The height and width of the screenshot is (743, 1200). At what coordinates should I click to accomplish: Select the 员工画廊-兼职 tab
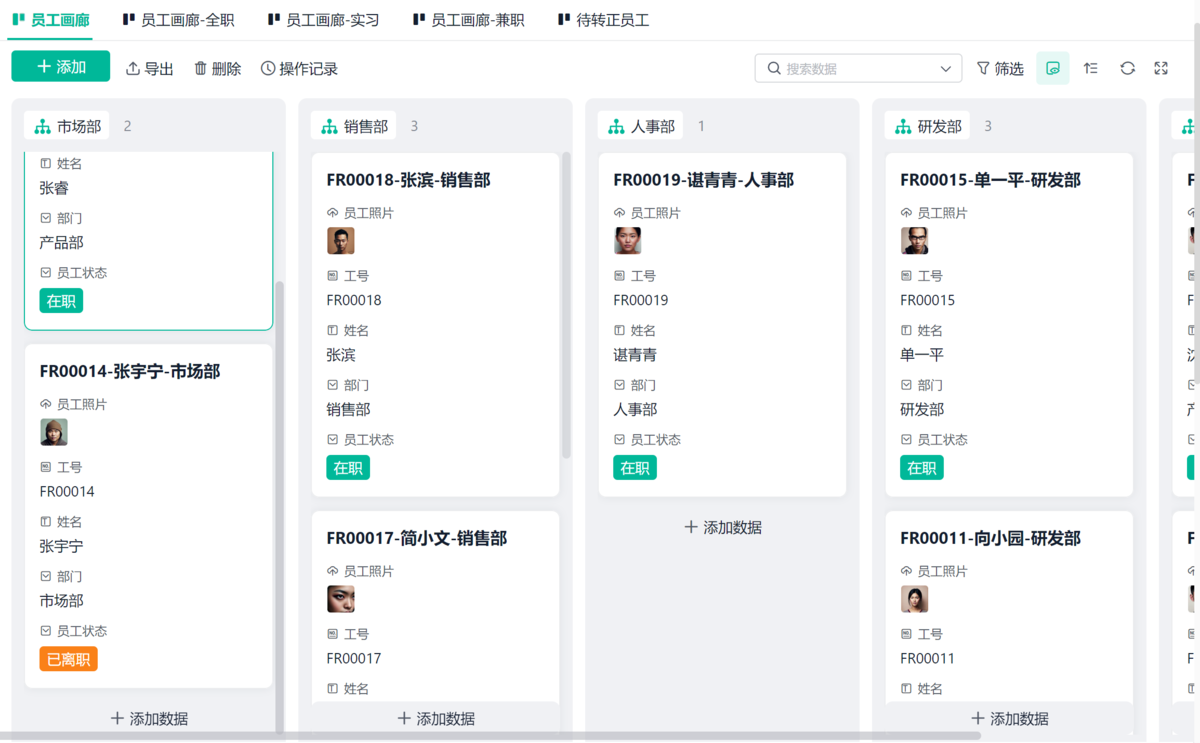tap(469, 20)
